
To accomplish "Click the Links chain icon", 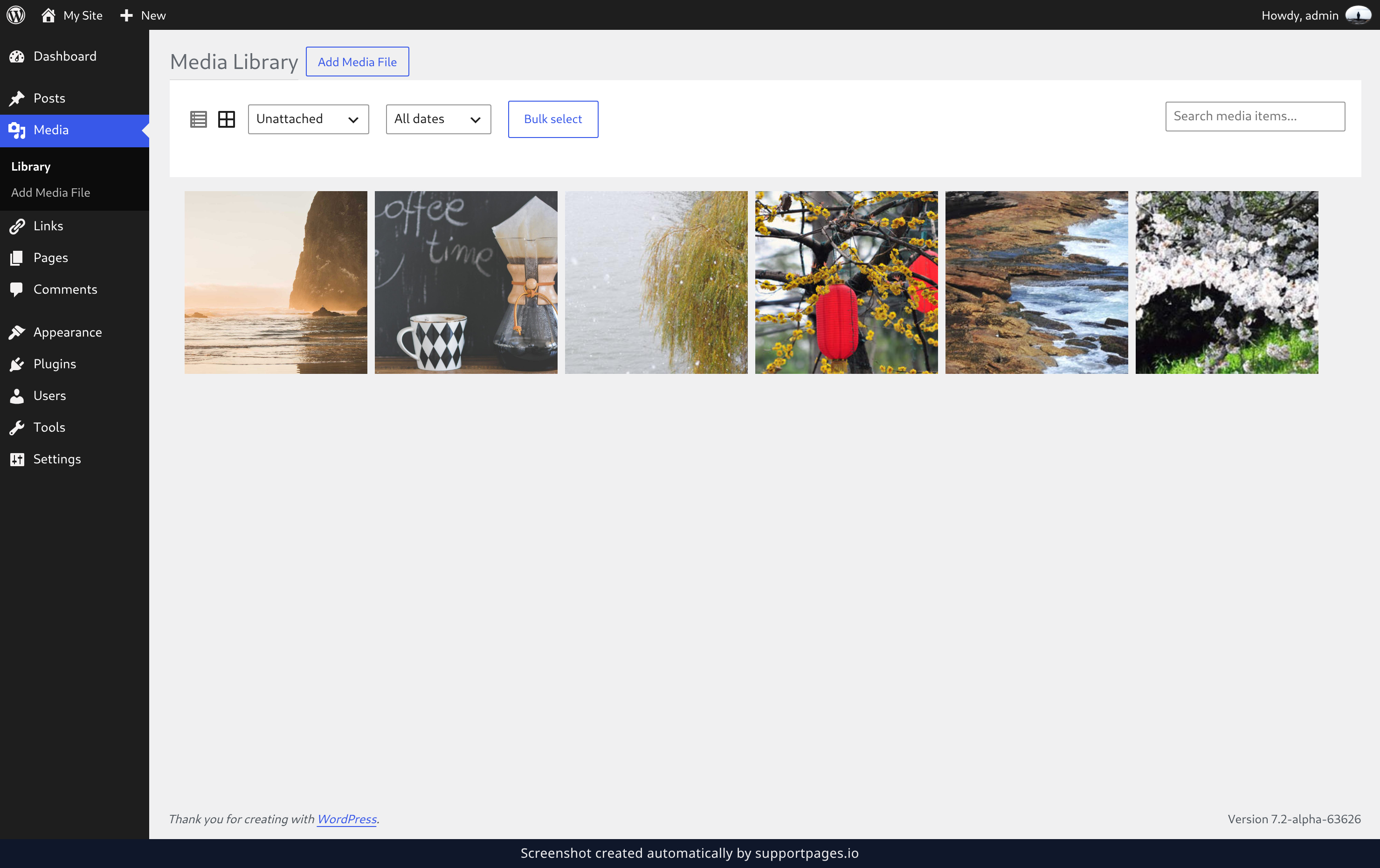I will (x=17, y=226).
